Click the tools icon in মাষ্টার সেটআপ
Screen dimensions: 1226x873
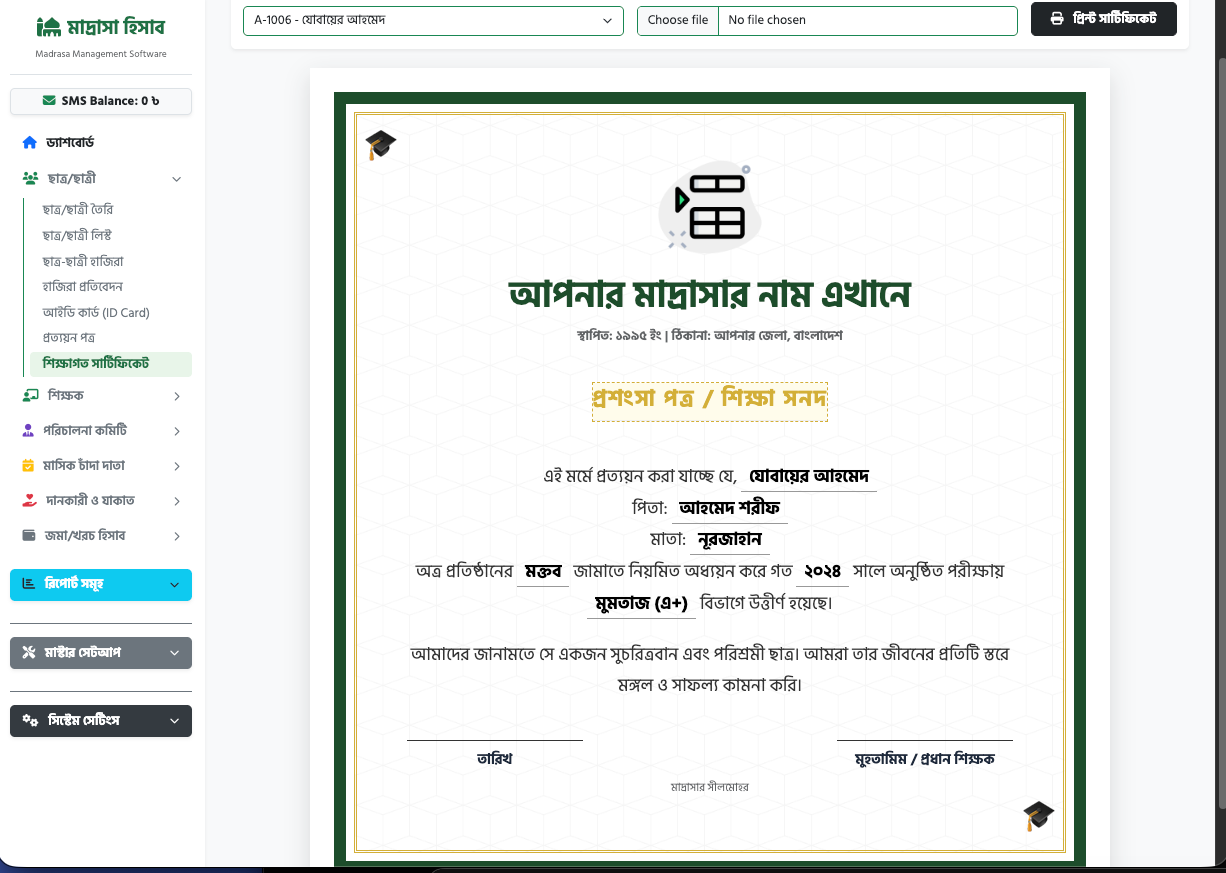pos(29,653)
